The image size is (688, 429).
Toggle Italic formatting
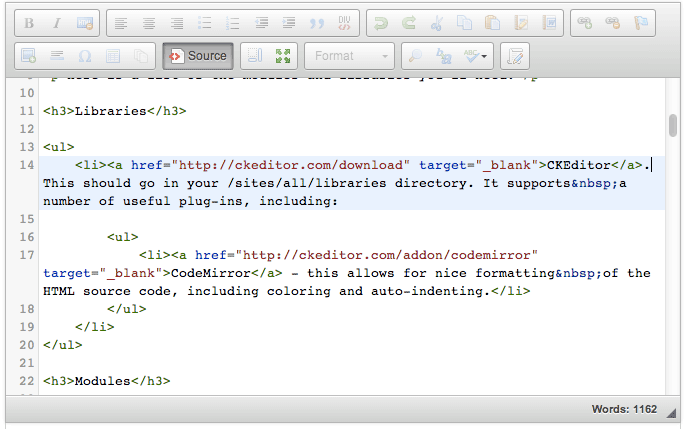[57, 23]
